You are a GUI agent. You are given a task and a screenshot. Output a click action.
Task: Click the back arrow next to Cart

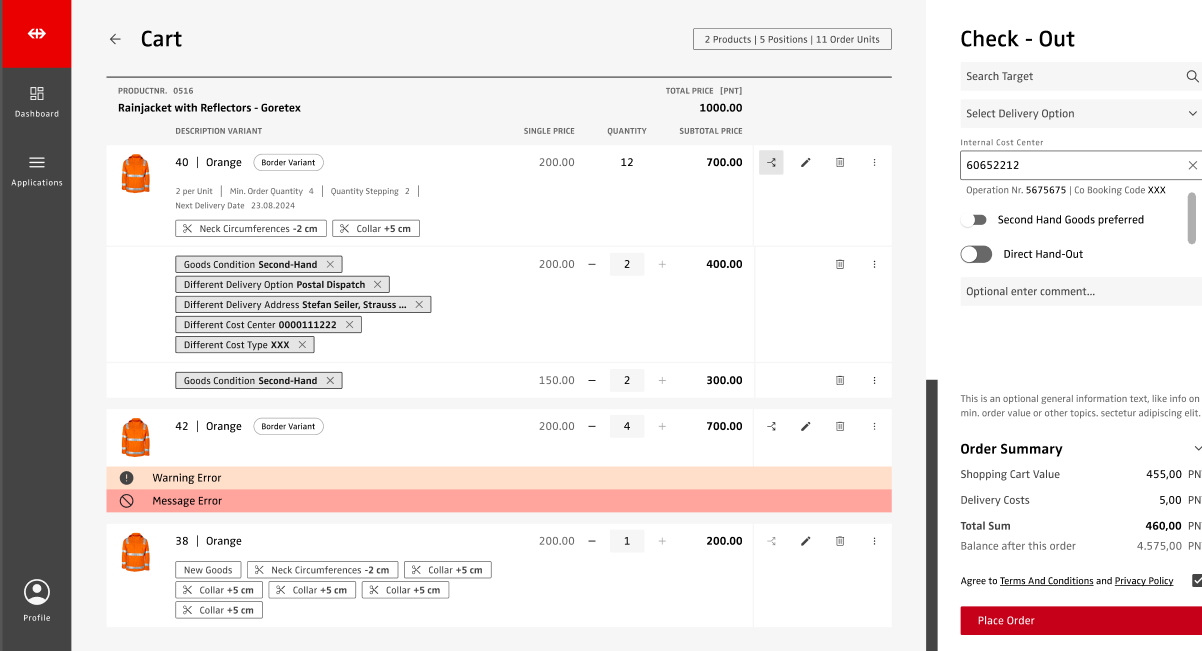coord(115,39)
